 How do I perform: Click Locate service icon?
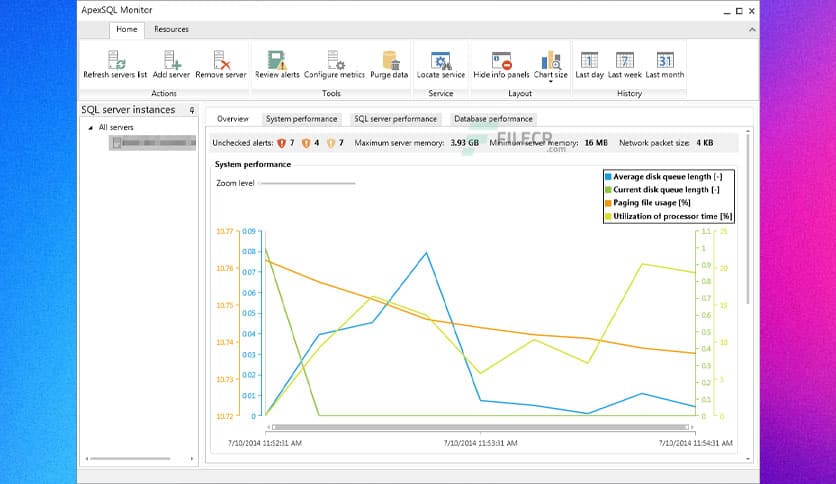[441, 64]
